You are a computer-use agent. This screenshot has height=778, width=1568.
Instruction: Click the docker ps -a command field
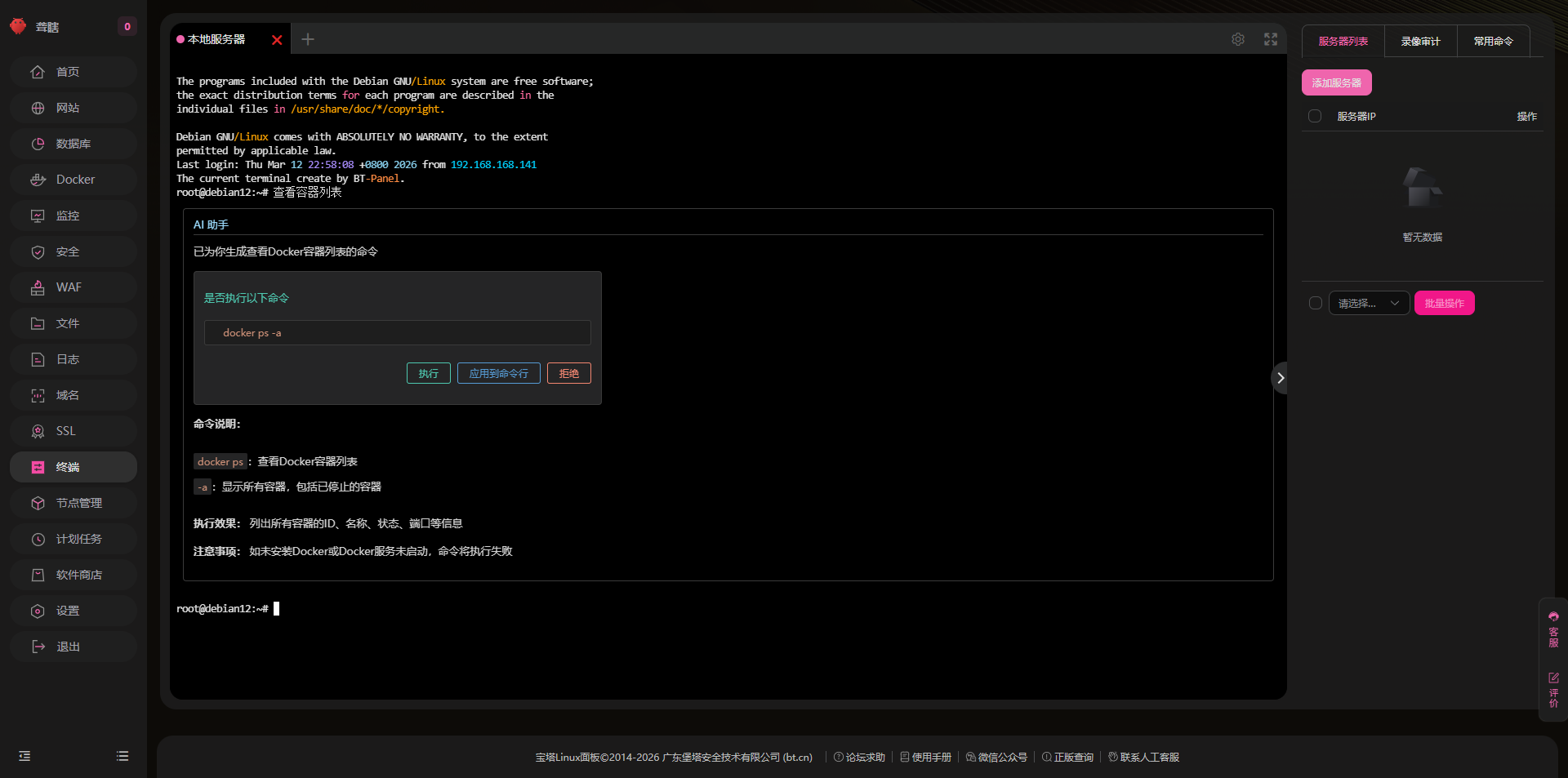tap(397, 333)
